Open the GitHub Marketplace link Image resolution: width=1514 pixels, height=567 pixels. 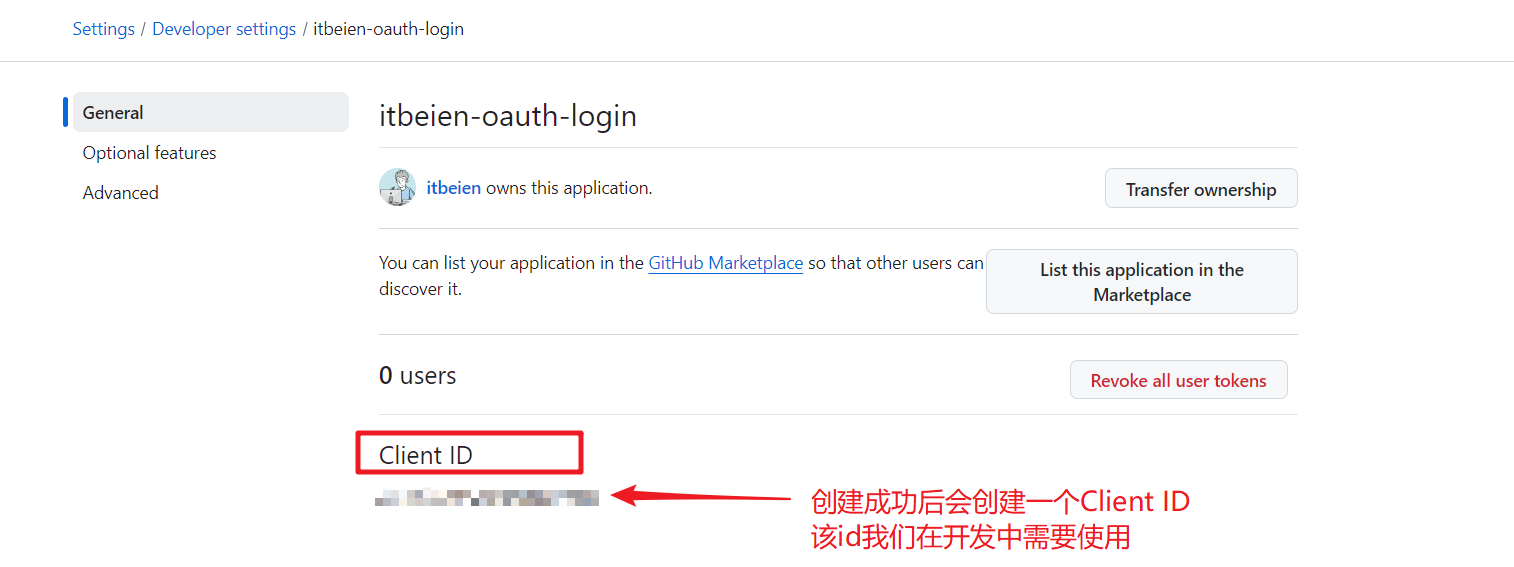coord(726,263)
